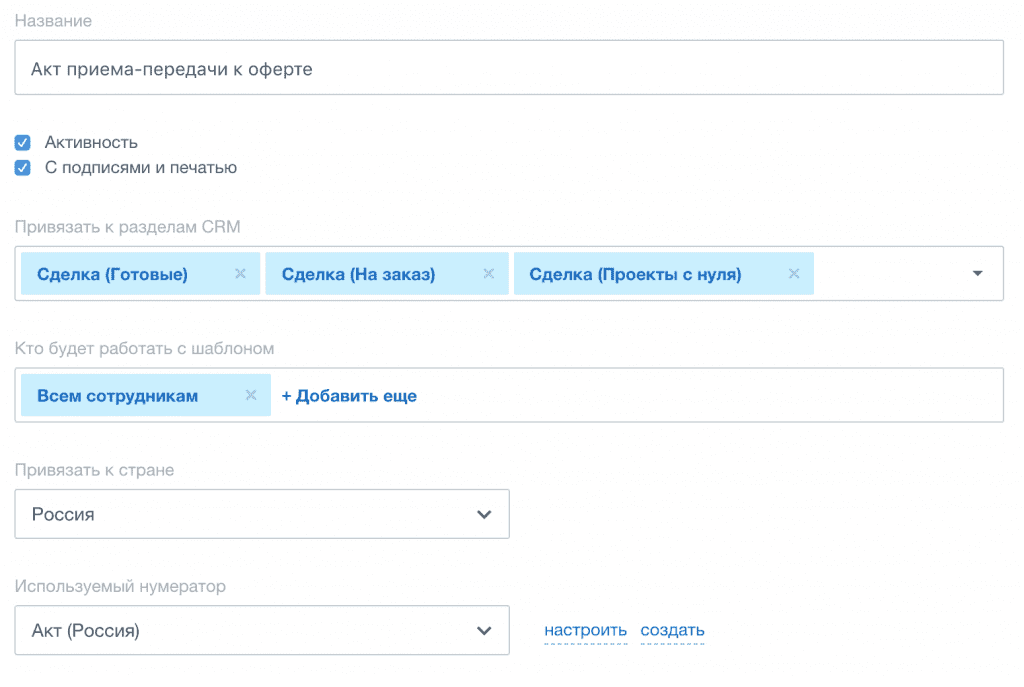The image size is (1024, 687).
Task: Click the Название text field
Action: pos(508,68)
